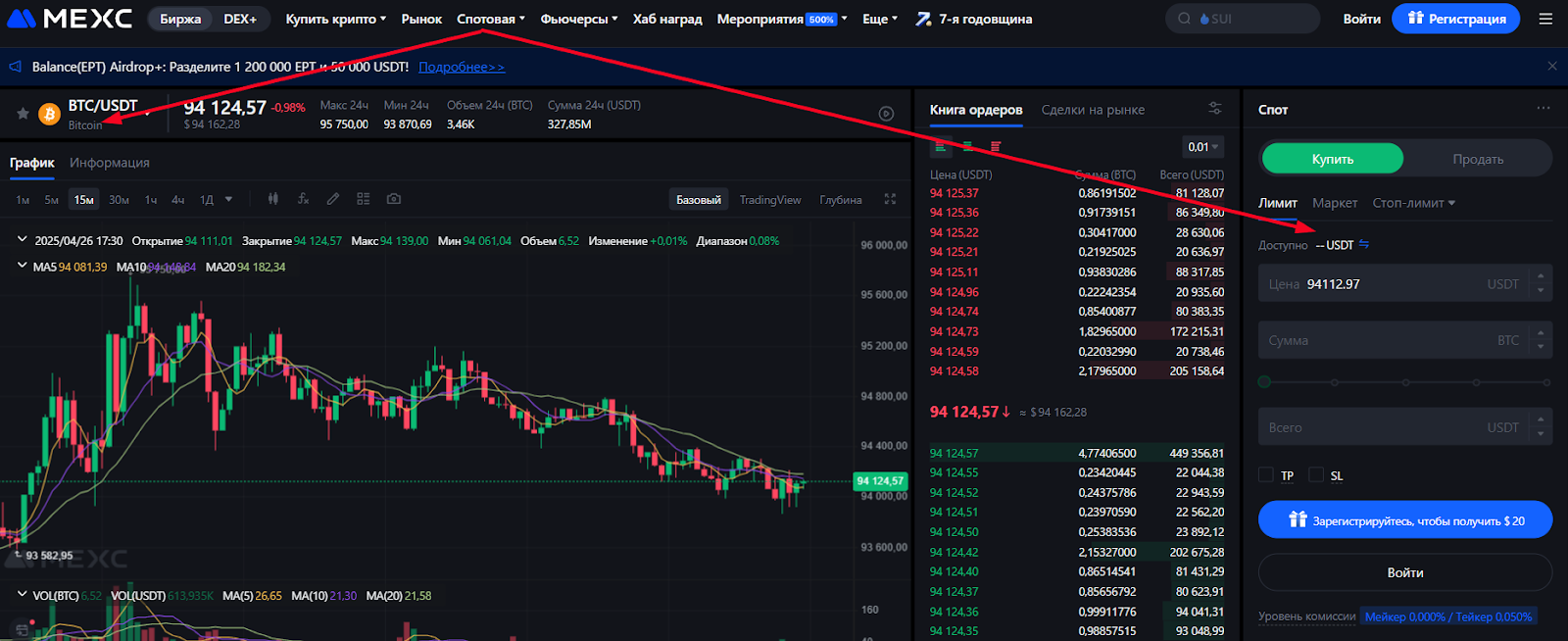The image size is (1568, 641).
Task: Select the Маркет order tab
Action: point(1335,203)
